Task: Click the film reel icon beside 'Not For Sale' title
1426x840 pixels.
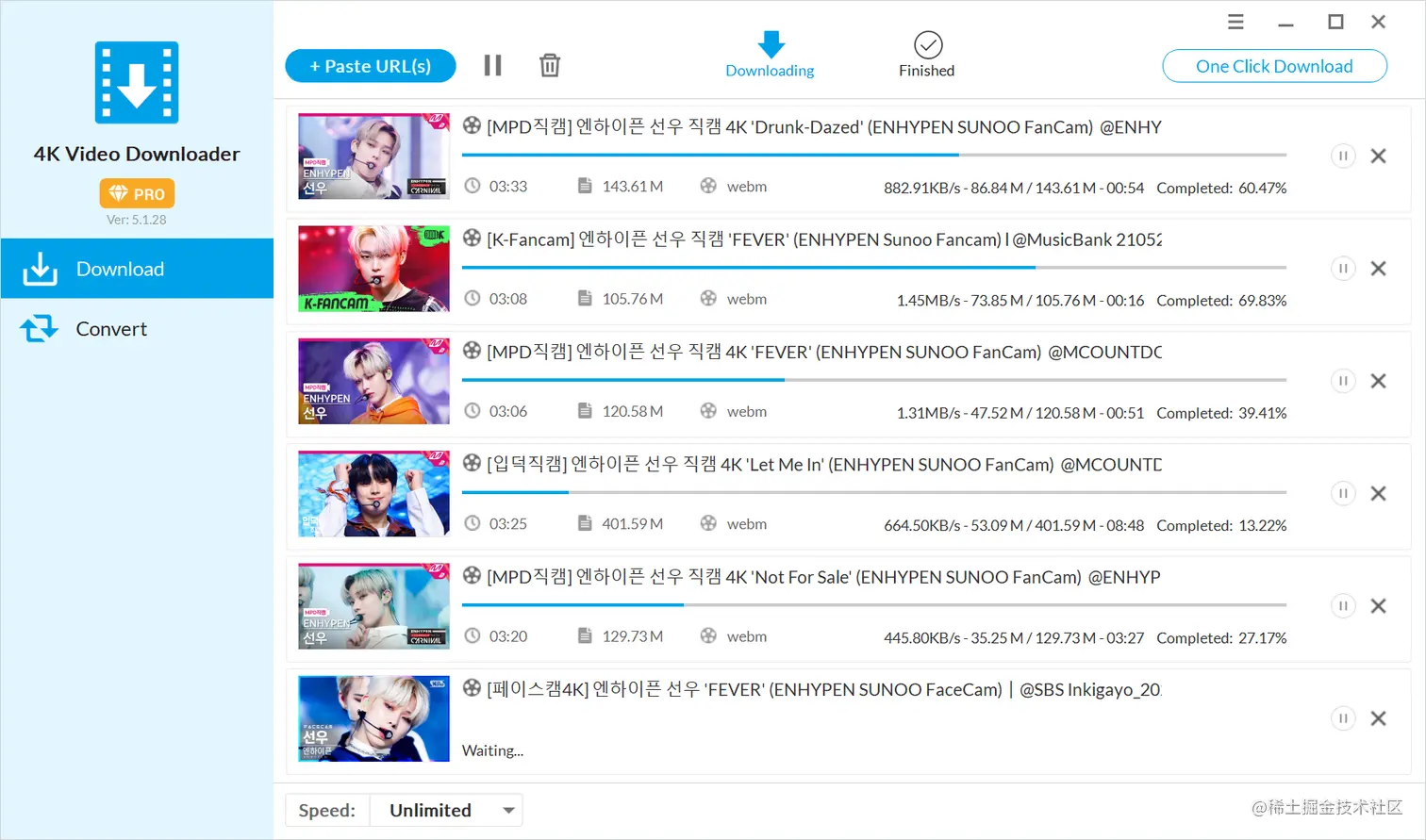Action: pyautogui.click(x=472, y=575)
